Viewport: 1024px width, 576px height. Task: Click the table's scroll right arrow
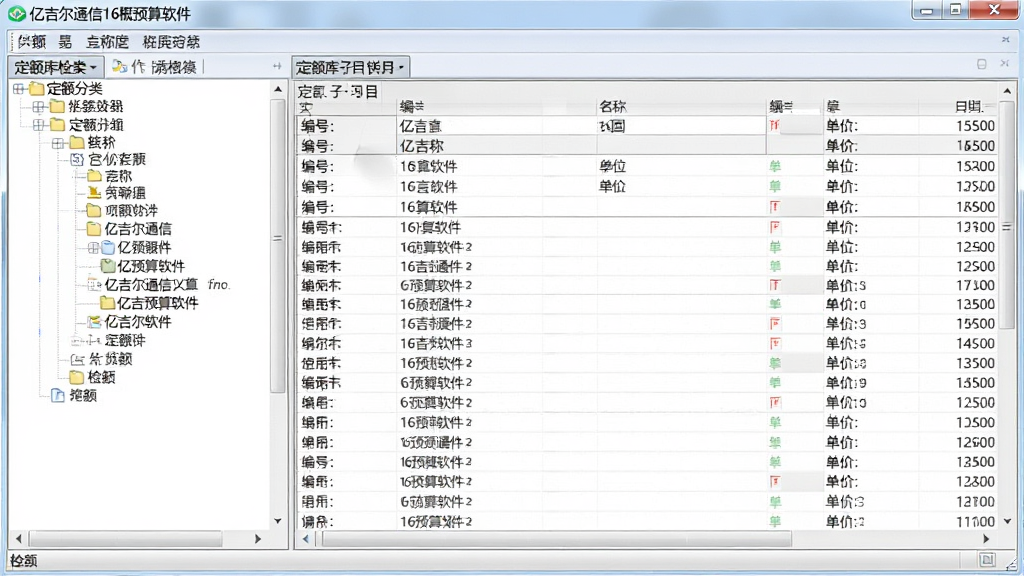coord(986,539)
